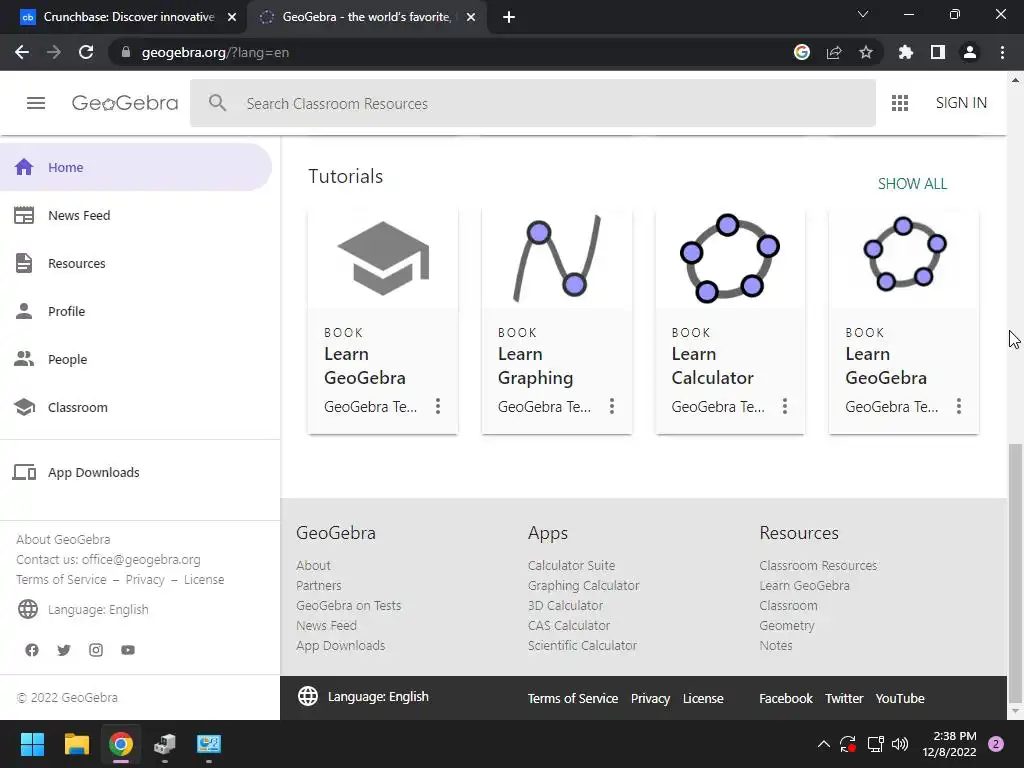
Task: Go to News Feed in sidebar
Action: pos(79,215)
